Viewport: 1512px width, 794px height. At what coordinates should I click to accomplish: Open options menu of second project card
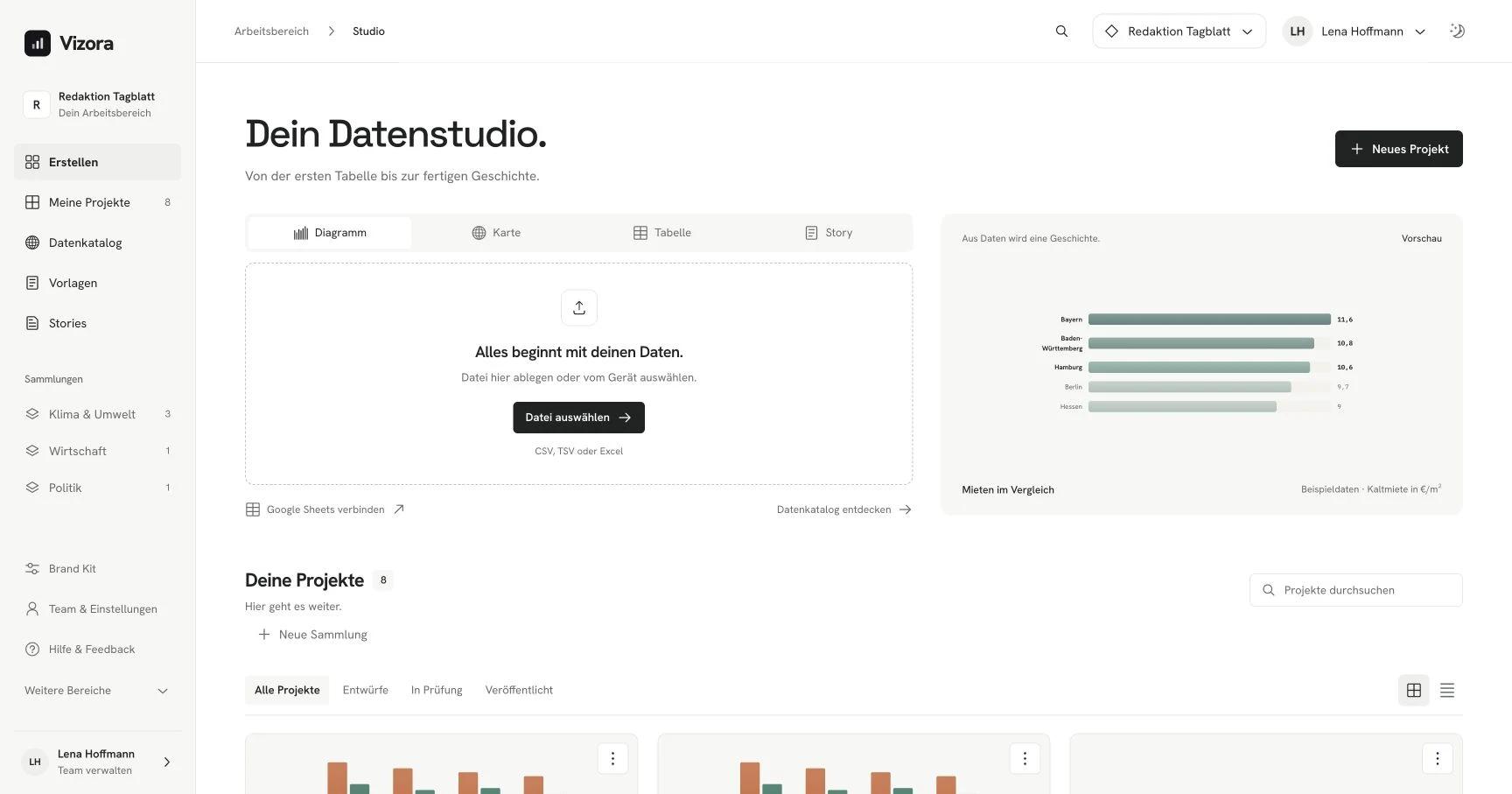click(1025, 758)
